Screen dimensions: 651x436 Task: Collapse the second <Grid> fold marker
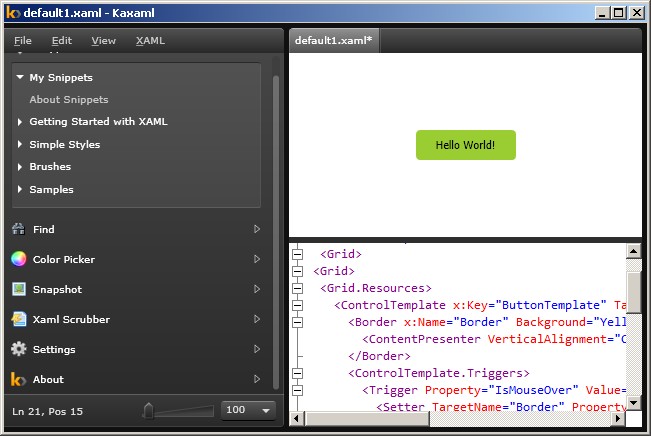coord(297,271)
